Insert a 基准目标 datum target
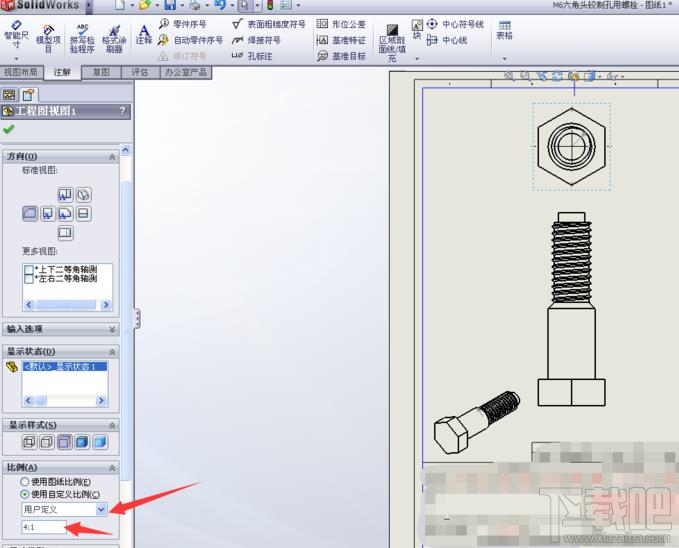 coord(341,56)
